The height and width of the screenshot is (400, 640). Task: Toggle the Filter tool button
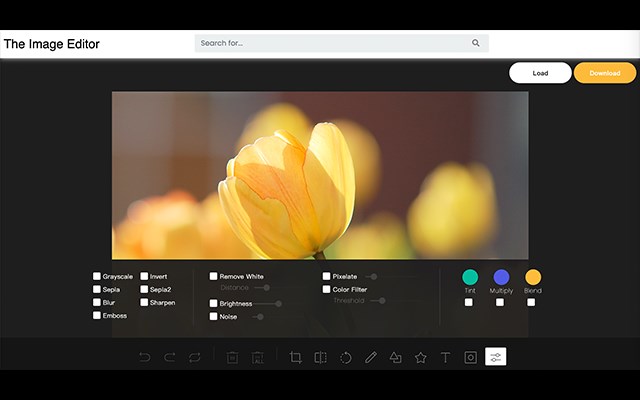[x=496, y=357]
